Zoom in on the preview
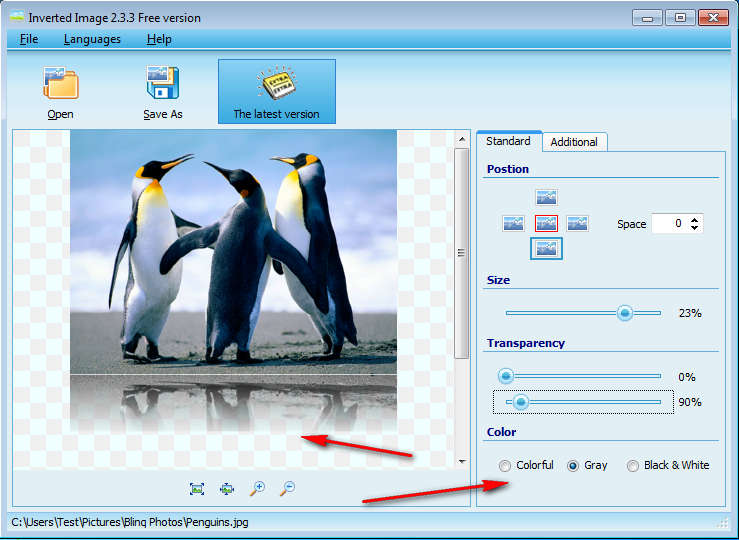The height and width of the screenshot is (540, 739). [x=257, y=489]
